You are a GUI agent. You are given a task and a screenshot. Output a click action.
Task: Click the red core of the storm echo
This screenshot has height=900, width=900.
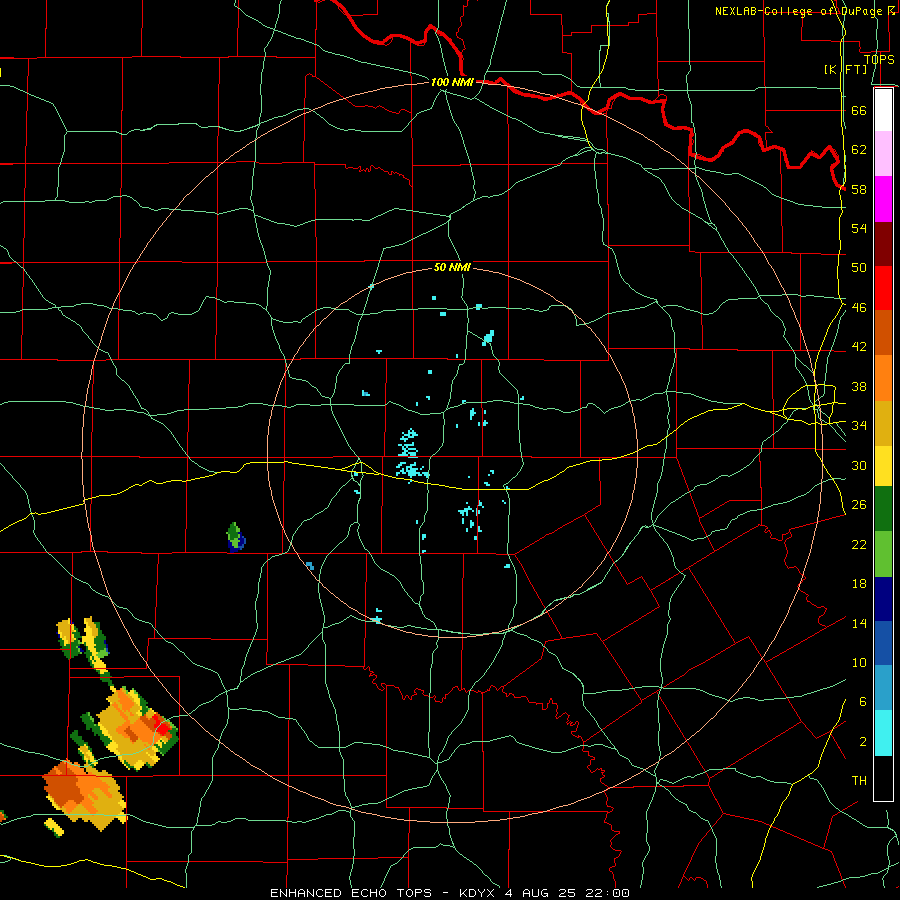(163, 729)
